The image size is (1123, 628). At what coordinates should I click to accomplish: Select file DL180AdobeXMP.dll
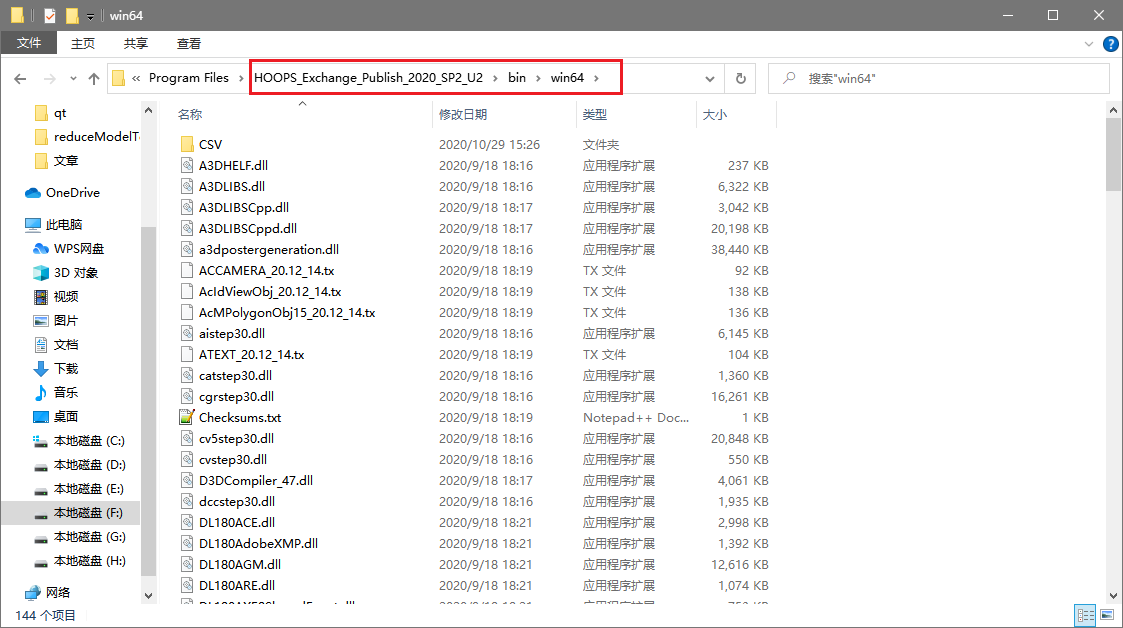pyautogui.click(x=259, y=544)
